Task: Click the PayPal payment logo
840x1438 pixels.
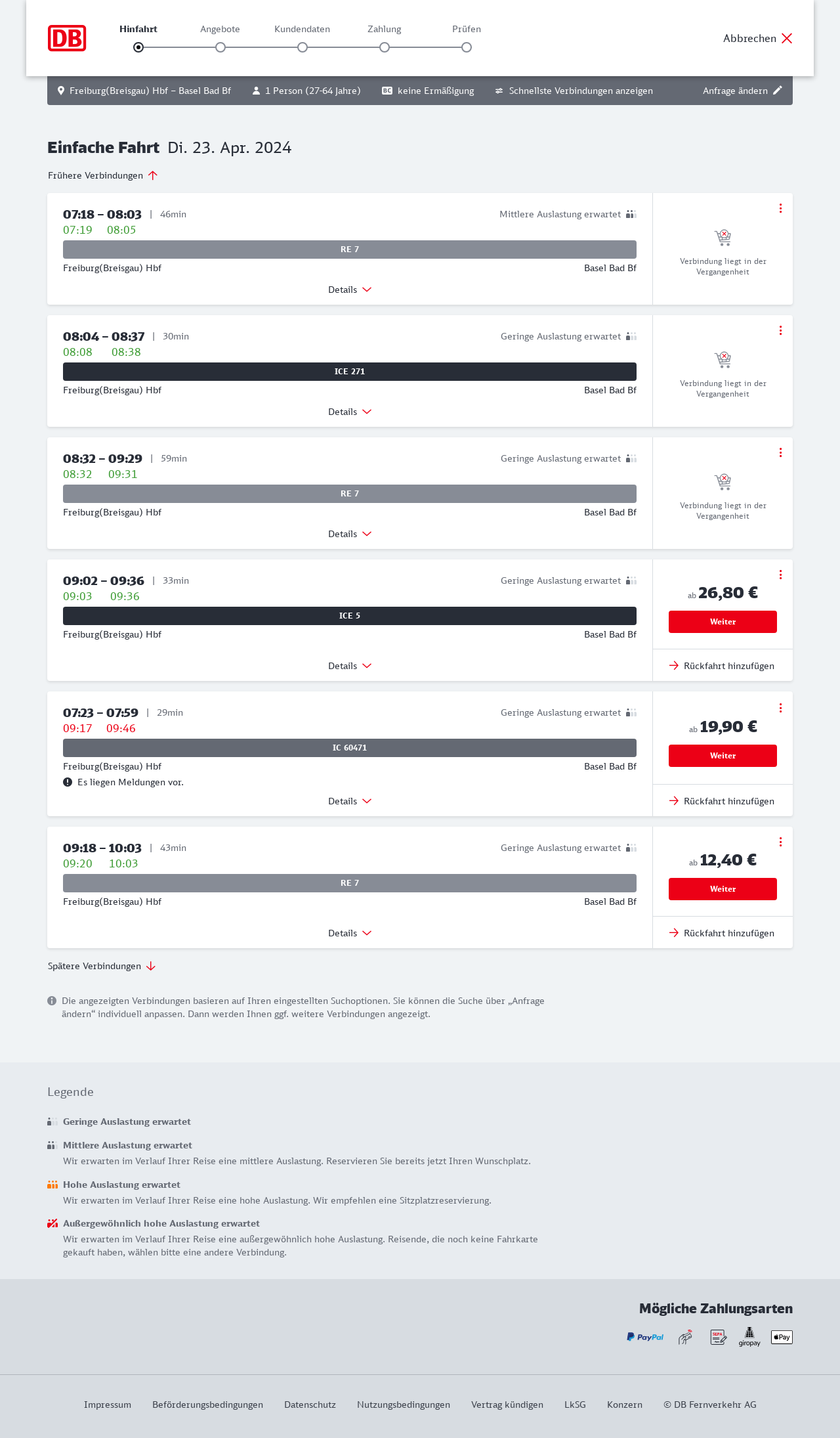Action: [x=645, y=1337]
